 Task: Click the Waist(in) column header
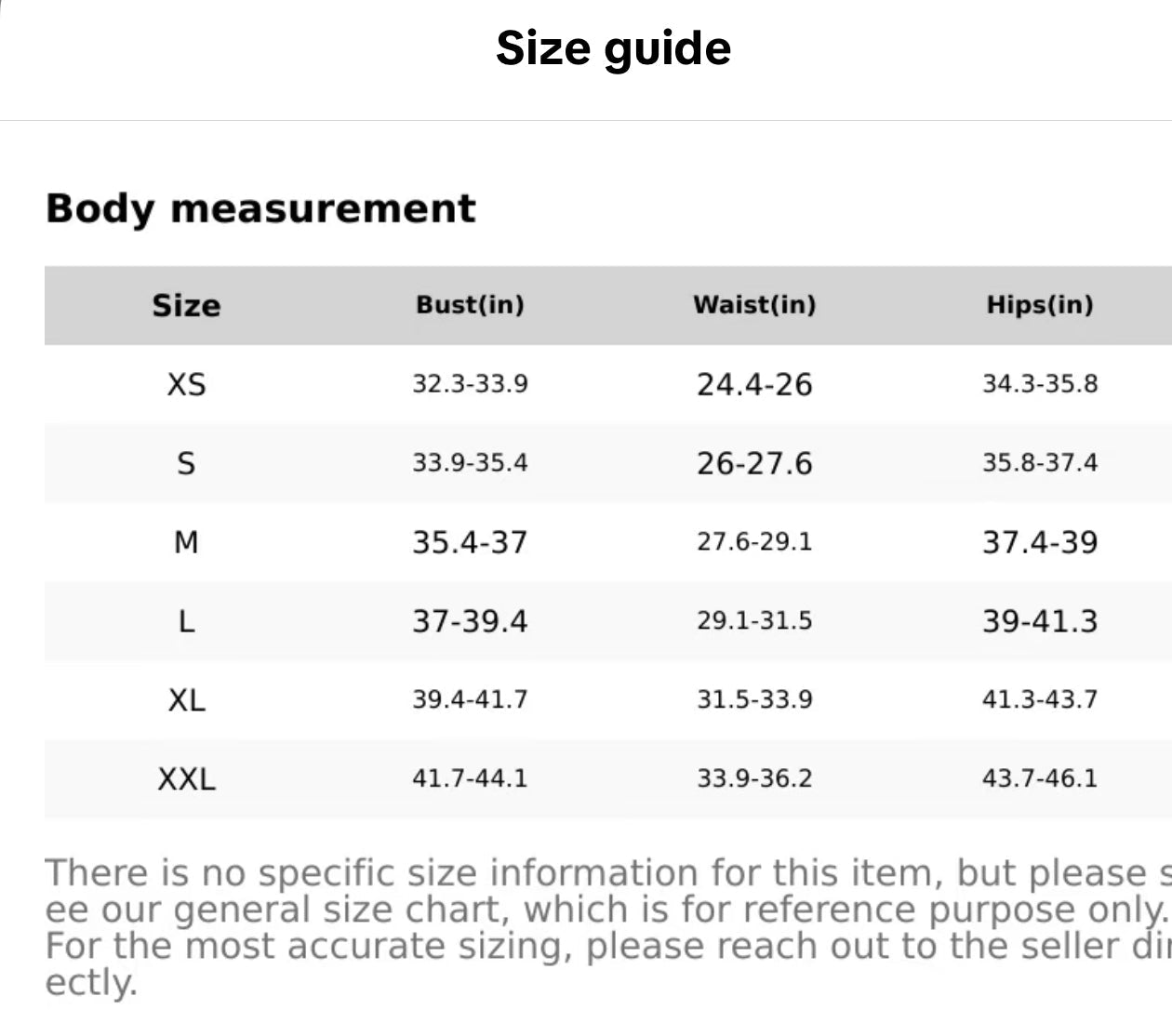click(x=754, y=305)
